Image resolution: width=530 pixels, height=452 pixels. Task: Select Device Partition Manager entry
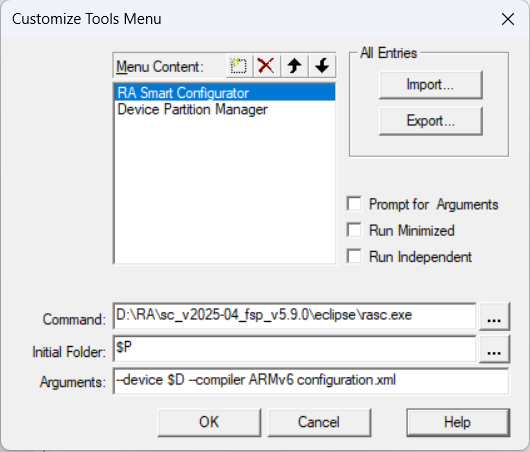click(225, 109)
